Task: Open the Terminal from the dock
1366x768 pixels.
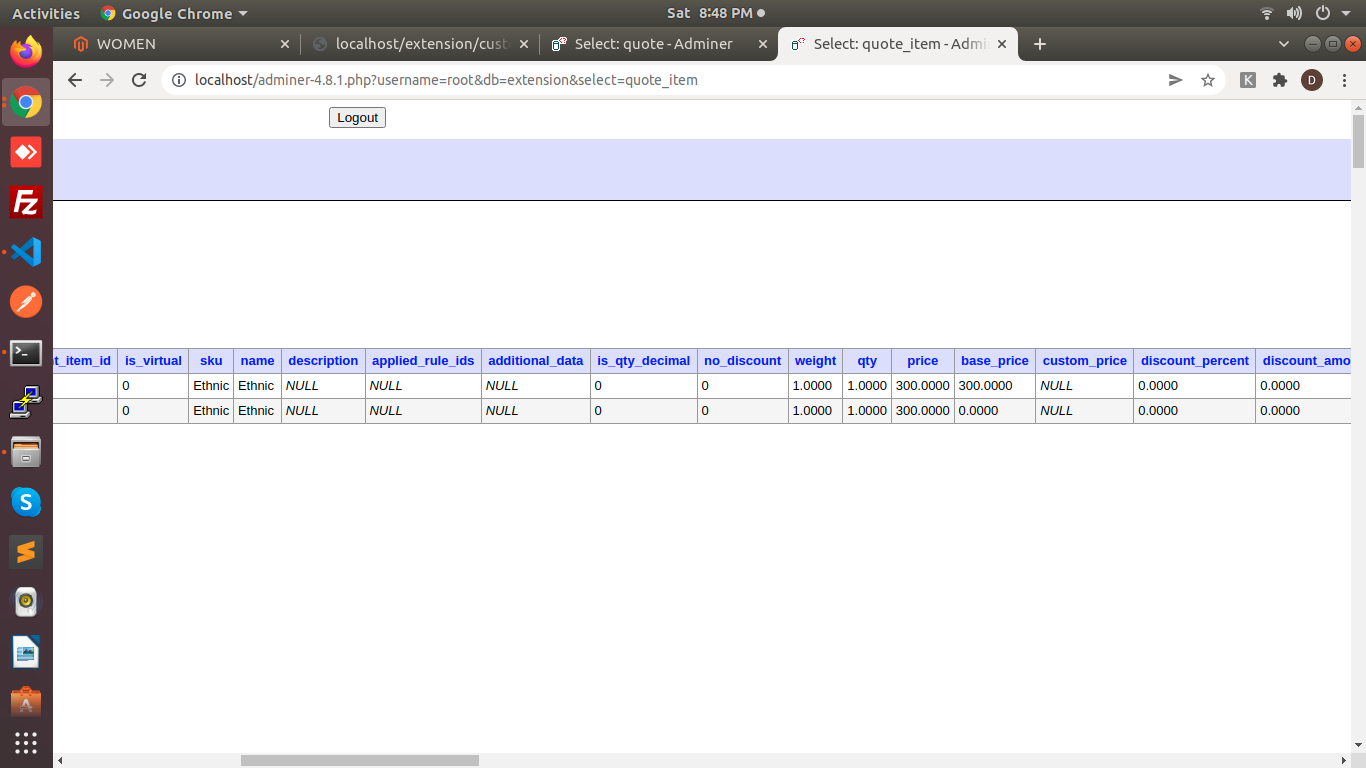Action: tap(26, 352)
